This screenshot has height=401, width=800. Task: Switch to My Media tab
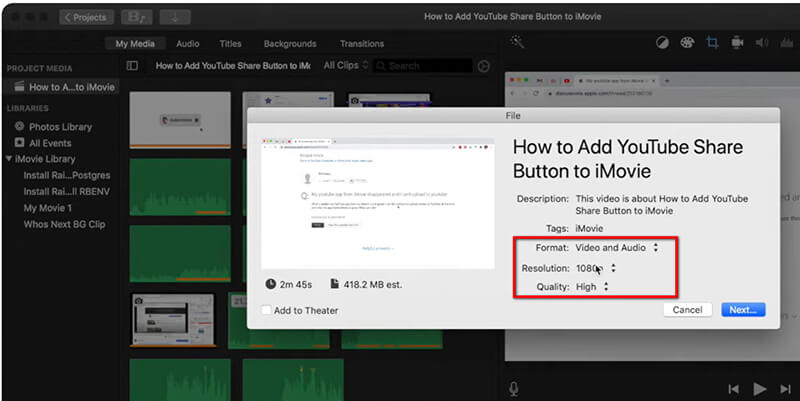pyautogui.click(x=135, y=44)
